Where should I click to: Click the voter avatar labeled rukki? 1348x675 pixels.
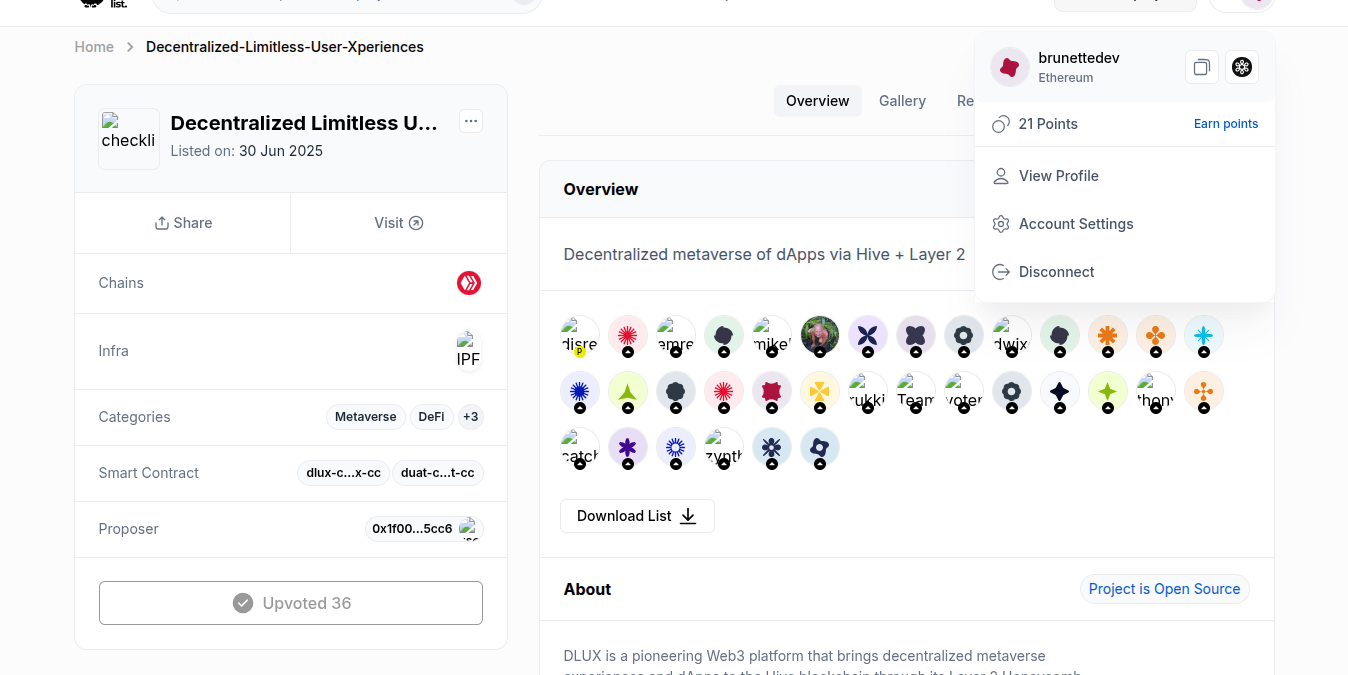pyautogui.click(x=868, y=391)
